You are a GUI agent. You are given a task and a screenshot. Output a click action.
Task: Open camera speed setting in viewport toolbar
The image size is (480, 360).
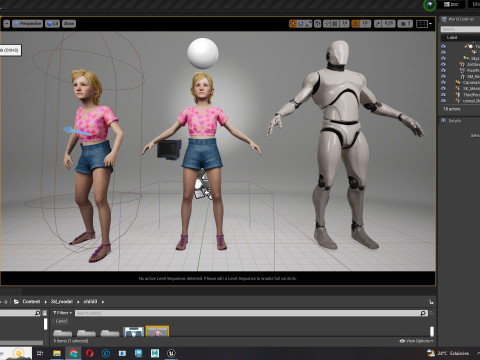pos(405,24)
